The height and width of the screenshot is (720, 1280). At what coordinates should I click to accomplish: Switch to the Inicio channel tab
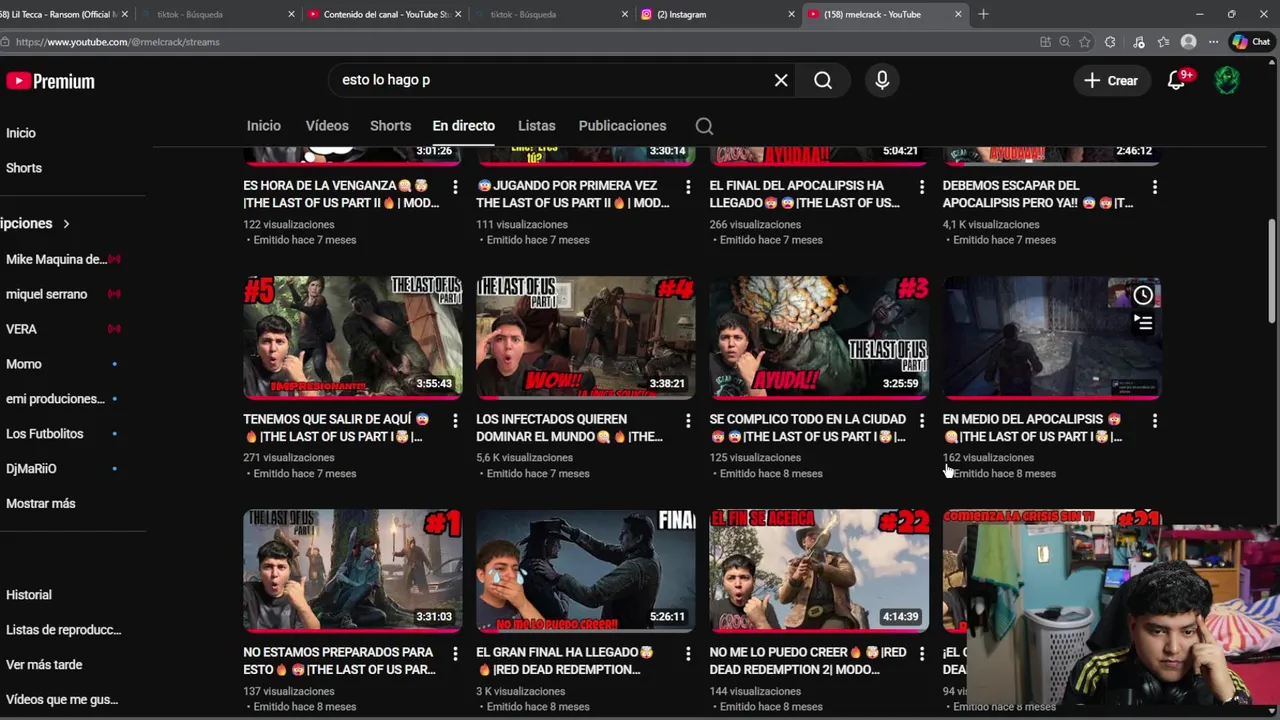pyautogui.click(x=264, y=126)
